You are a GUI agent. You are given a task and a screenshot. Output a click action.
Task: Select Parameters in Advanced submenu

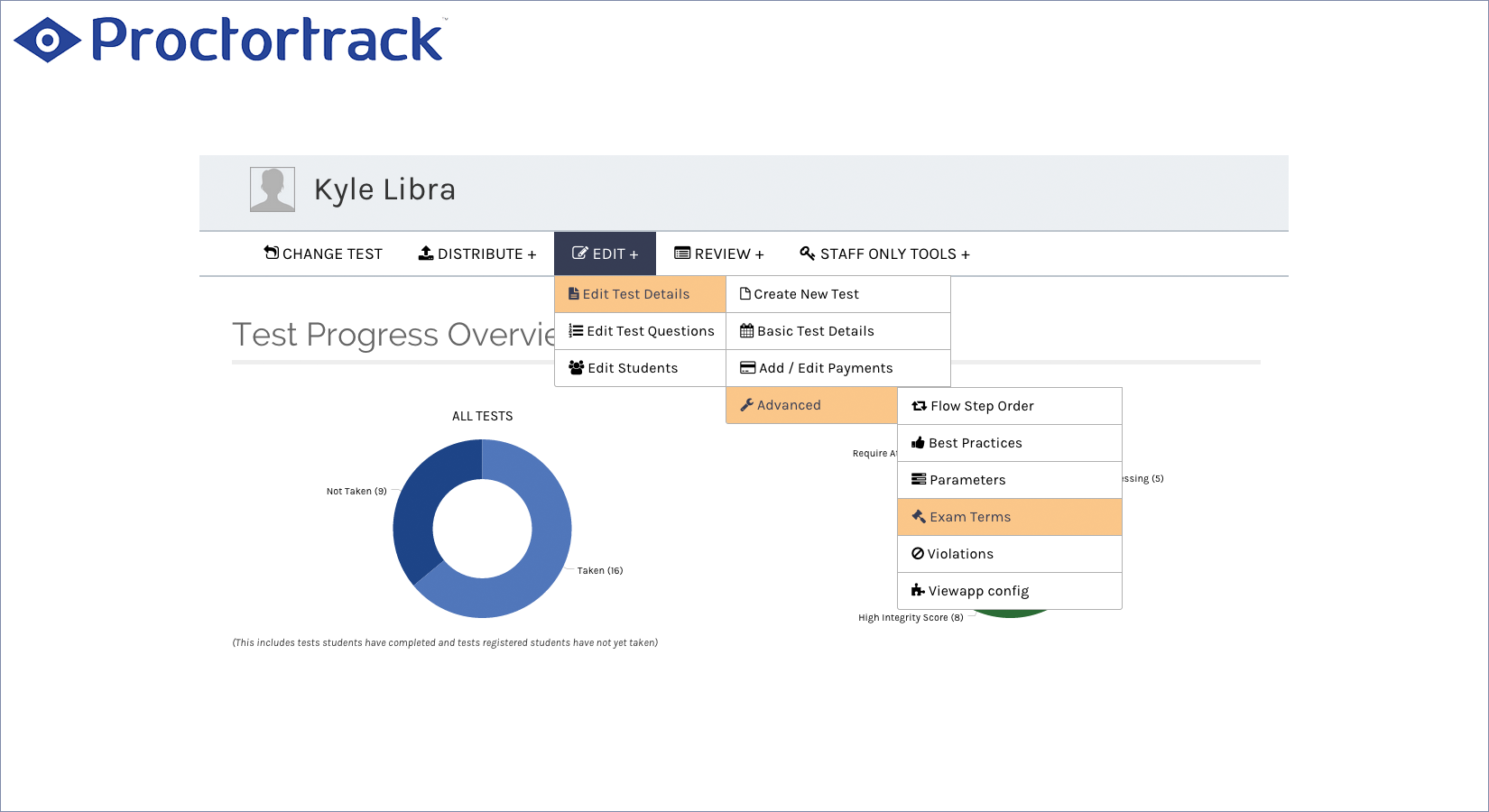(967, 480)
